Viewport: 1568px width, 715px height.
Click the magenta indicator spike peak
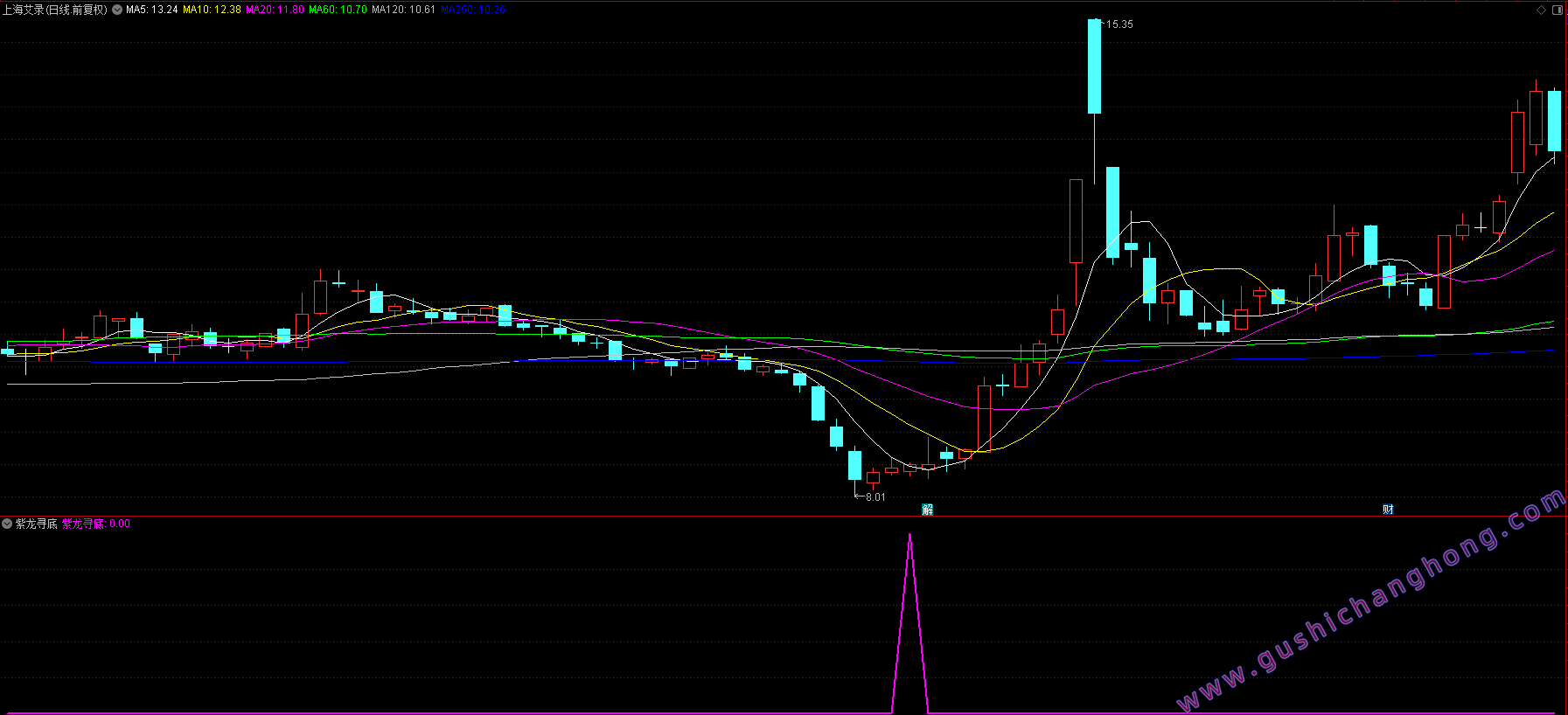pyautogui.click(x=910, y=535)
